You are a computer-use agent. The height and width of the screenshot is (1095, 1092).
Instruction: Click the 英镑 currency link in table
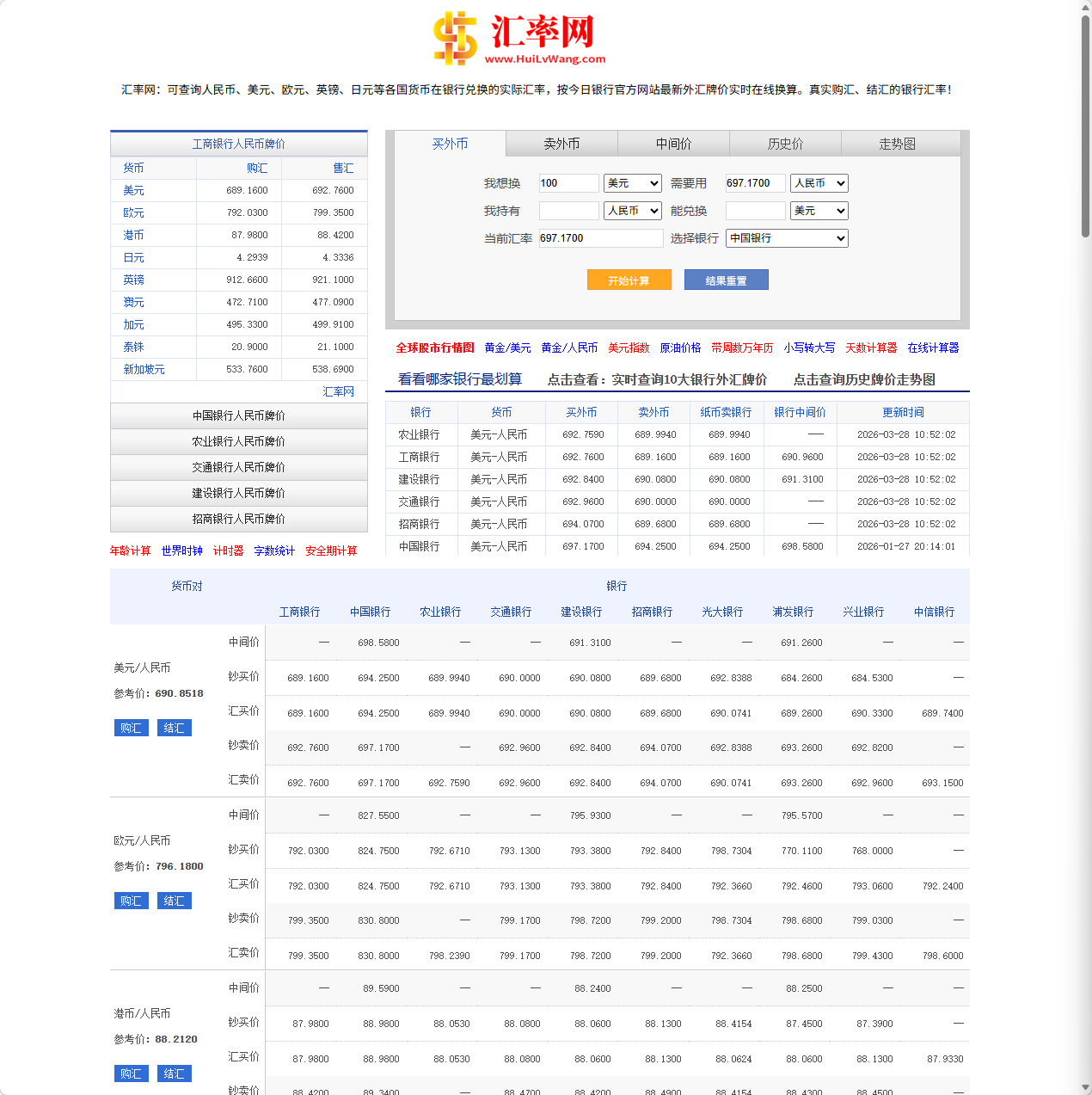[x=133, y=280]
